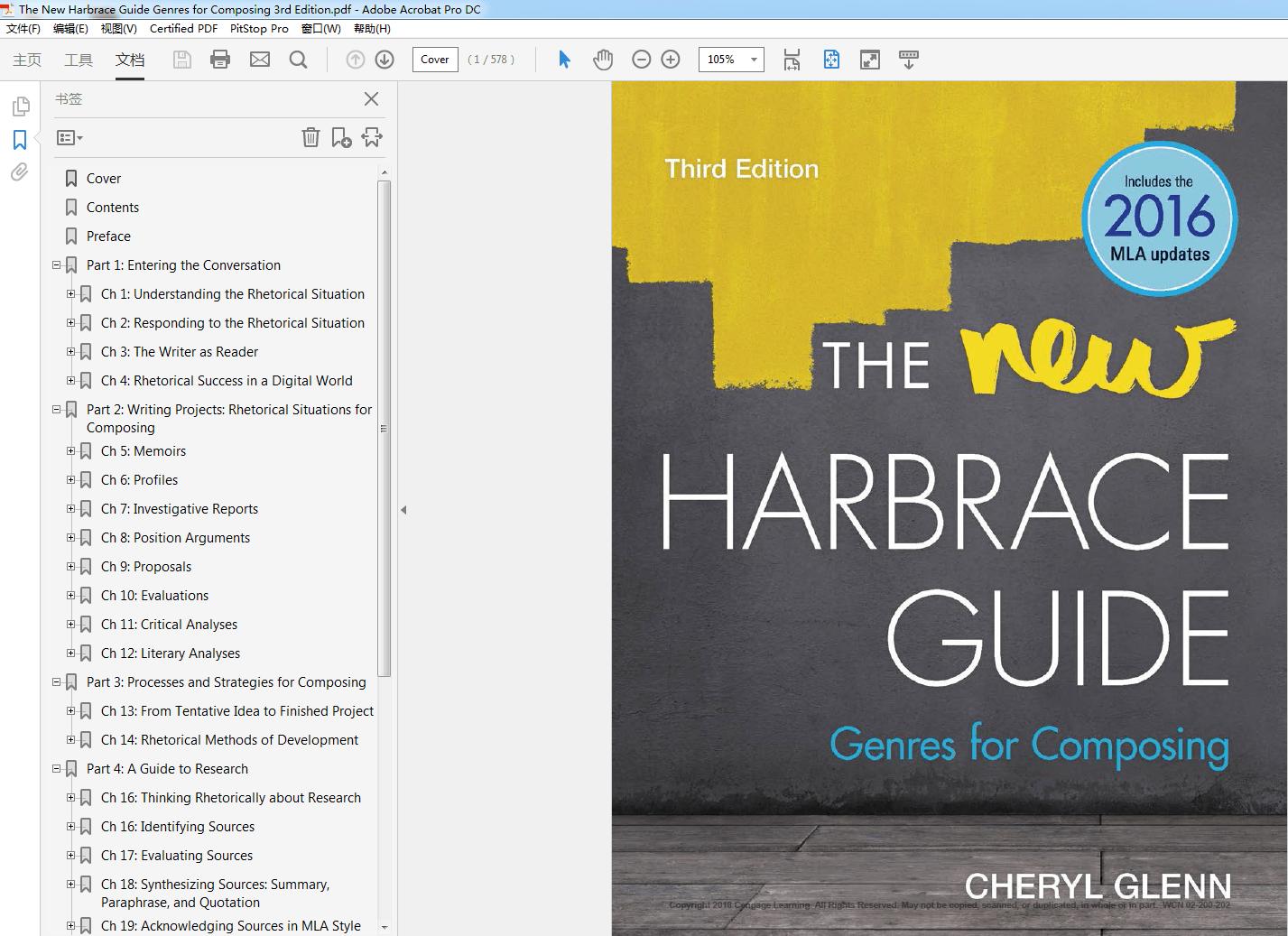
Task: Add a new bookmark icon
Action: [x=341, y=137]
